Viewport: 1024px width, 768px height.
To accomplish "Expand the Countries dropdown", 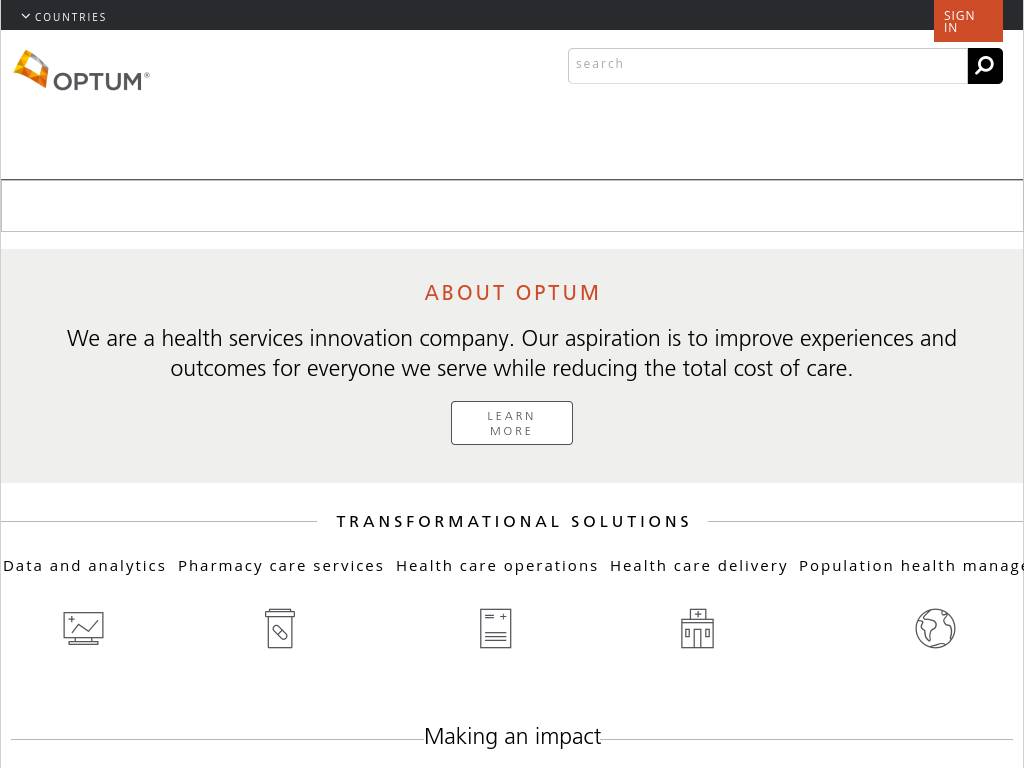I will (64, 17).
